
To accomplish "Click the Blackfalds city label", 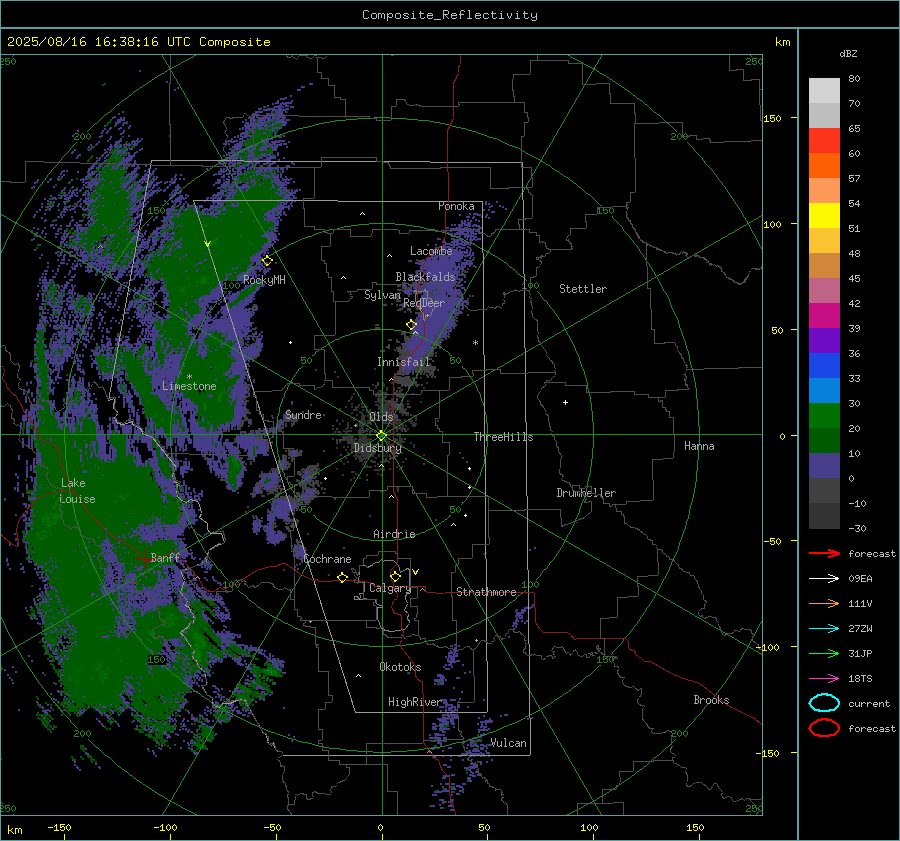I will (425, 277).
